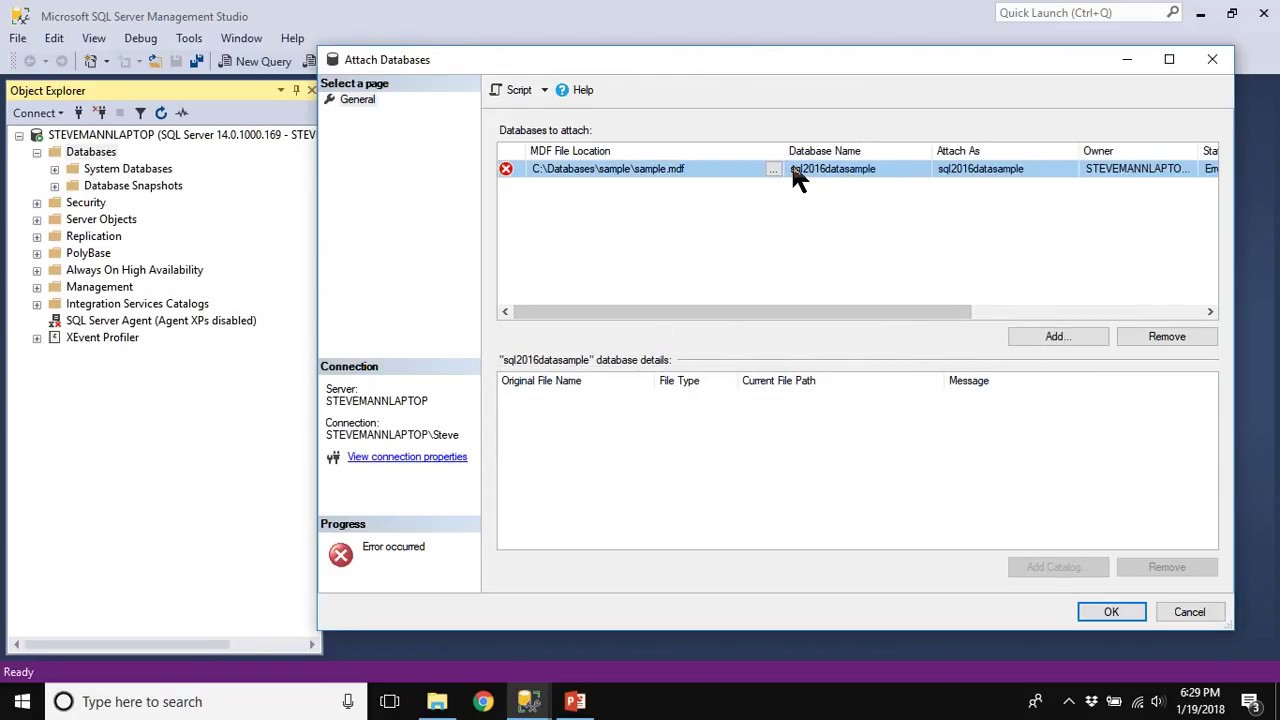Select the XEvent Profiler tree item
Viewport: 1280px width, 720px height.
[x=102, y=338]
